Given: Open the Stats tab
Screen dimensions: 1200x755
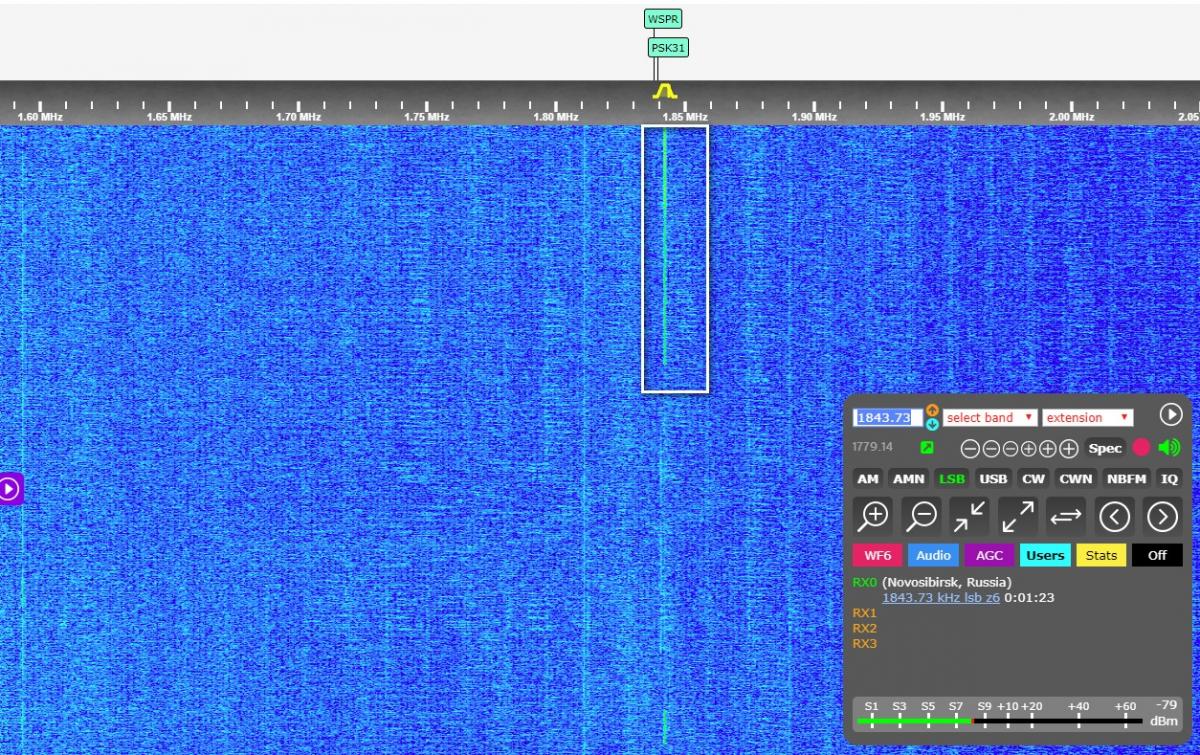Looking at the screenshot, I should click(1101, 555).
